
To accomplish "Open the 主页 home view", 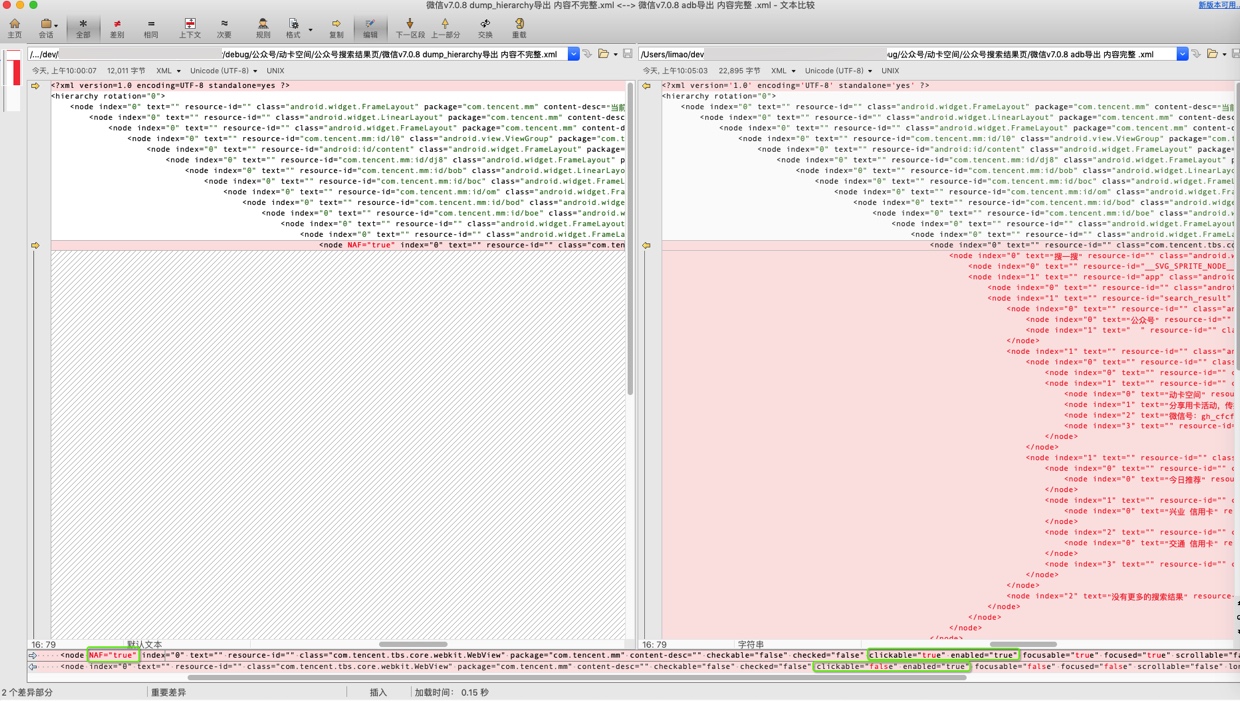I will (x=14, y=28).
